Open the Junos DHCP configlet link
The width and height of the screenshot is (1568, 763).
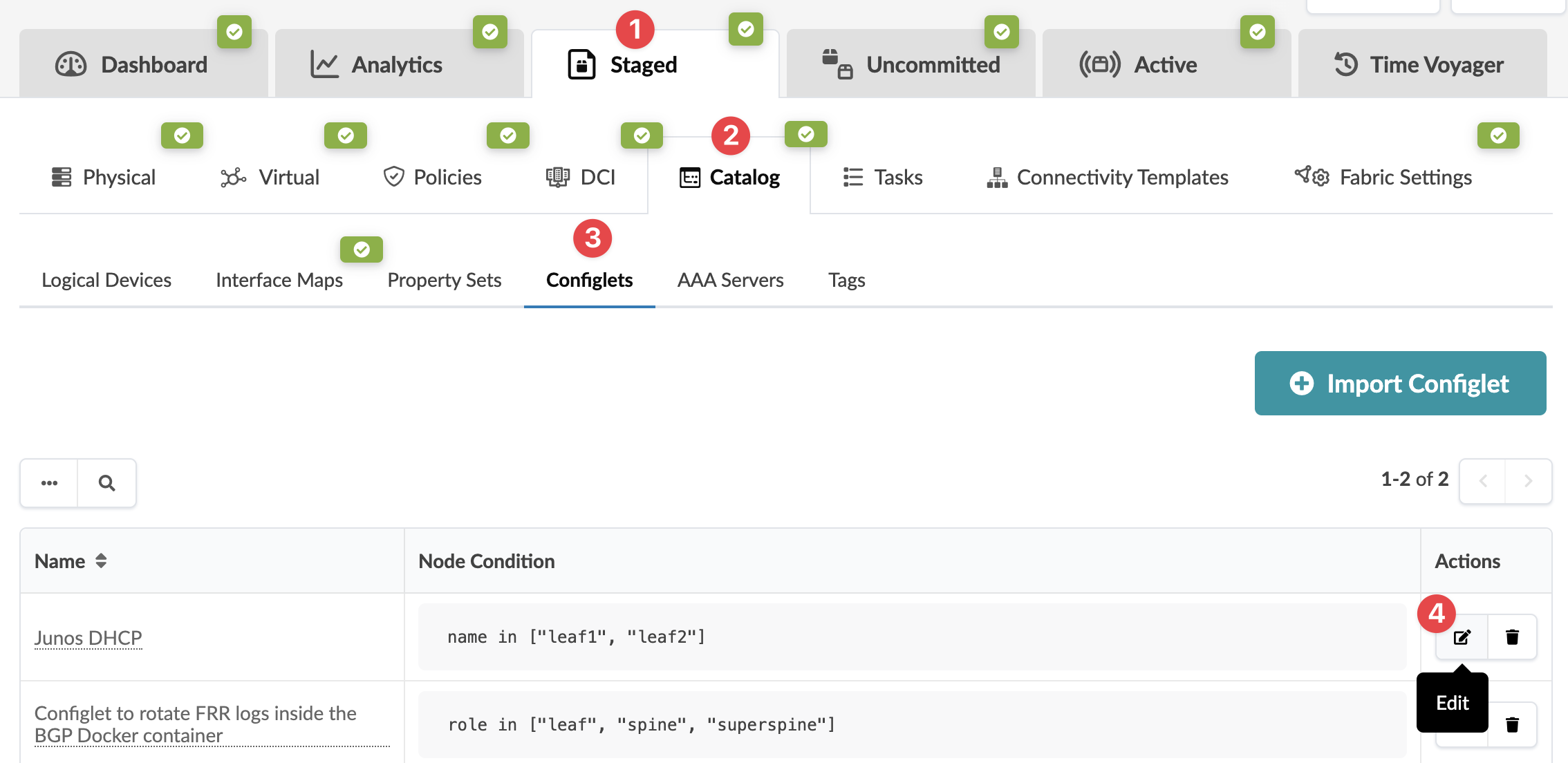point(88,637)
